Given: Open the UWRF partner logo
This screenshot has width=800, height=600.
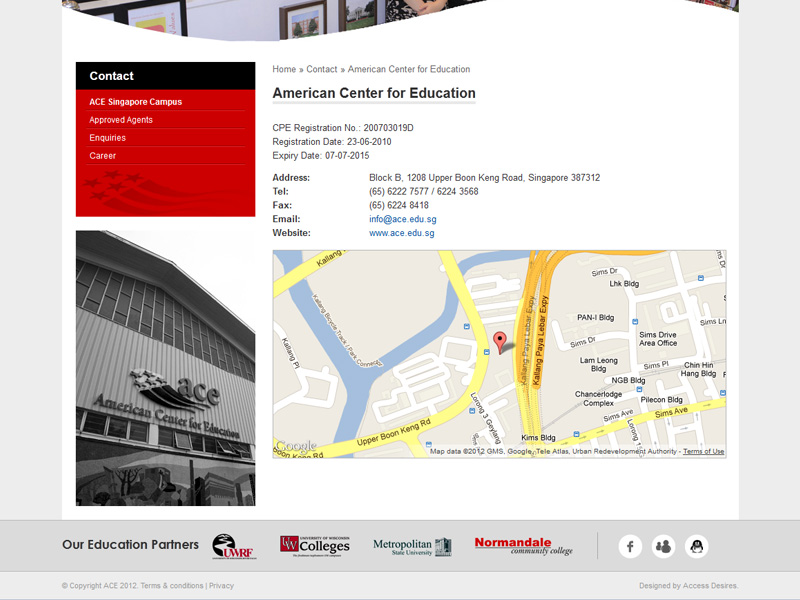Looking at the screenshot, I should tap(234, 546).
